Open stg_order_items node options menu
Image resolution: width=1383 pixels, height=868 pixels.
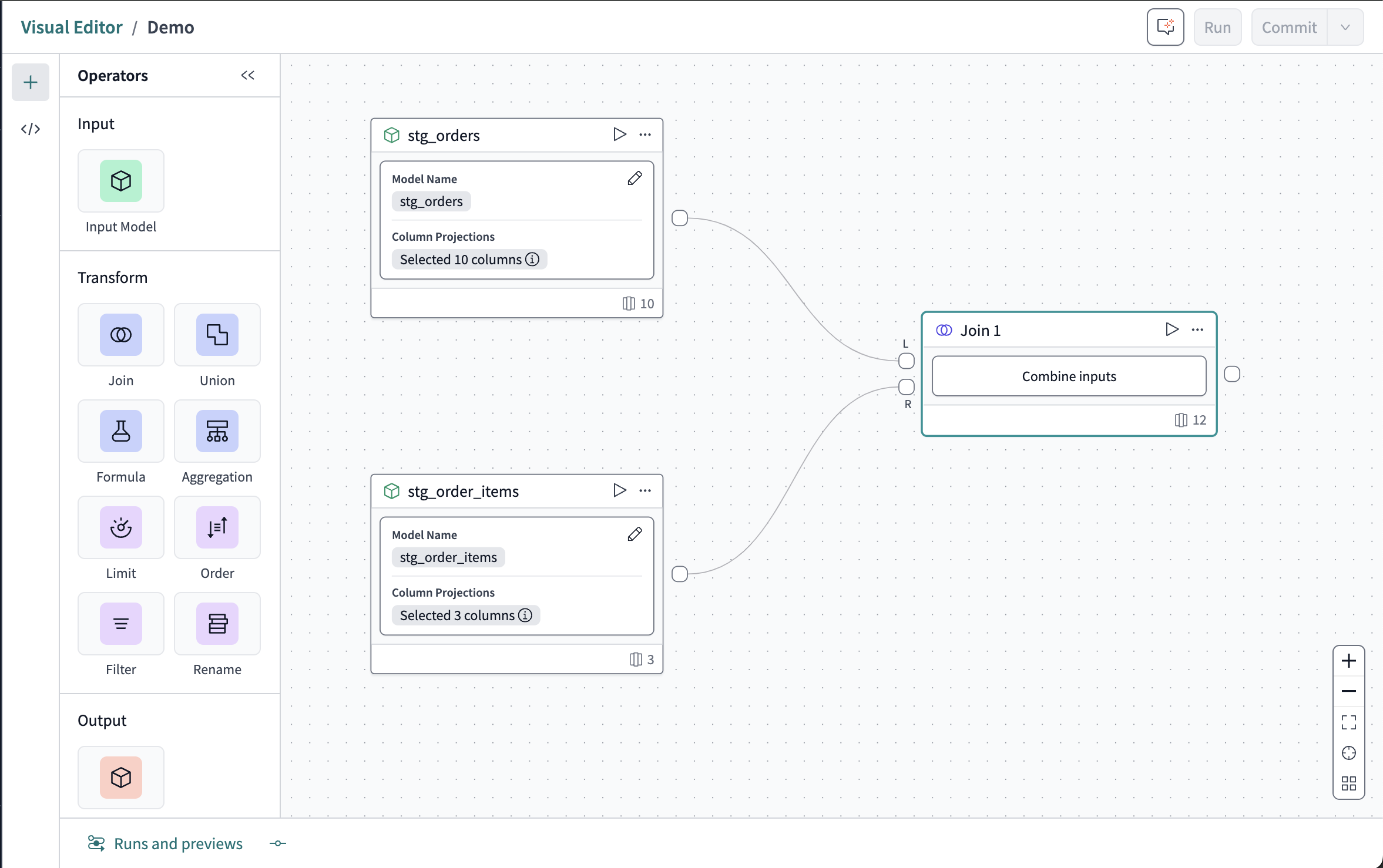pos(645,491)
